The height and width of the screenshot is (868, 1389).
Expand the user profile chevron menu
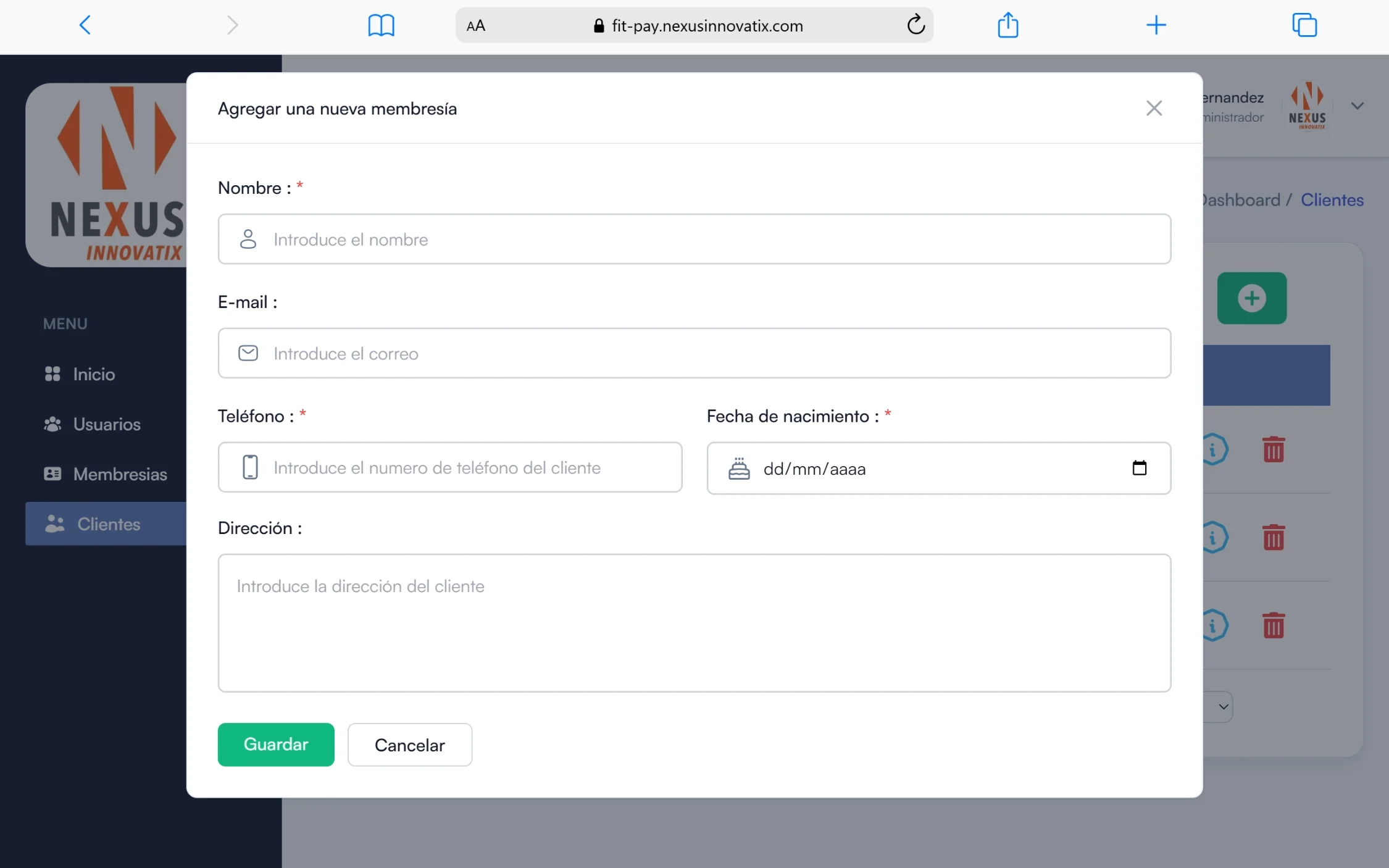point(1357,106)
